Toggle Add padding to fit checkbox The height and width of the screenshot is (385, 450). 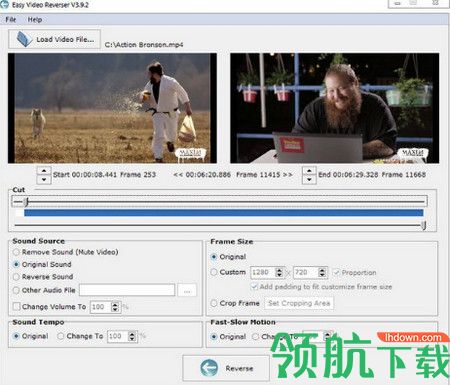[x=321, y=287]
